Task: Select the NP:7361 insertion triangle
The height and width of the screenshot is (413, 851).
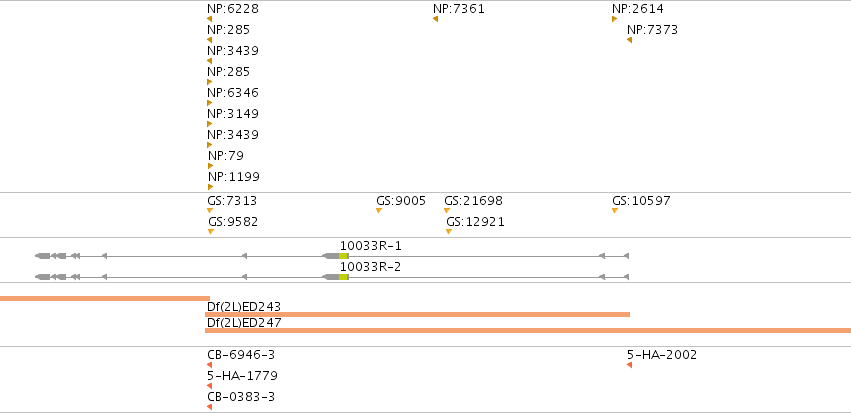Action: point(435,19)
